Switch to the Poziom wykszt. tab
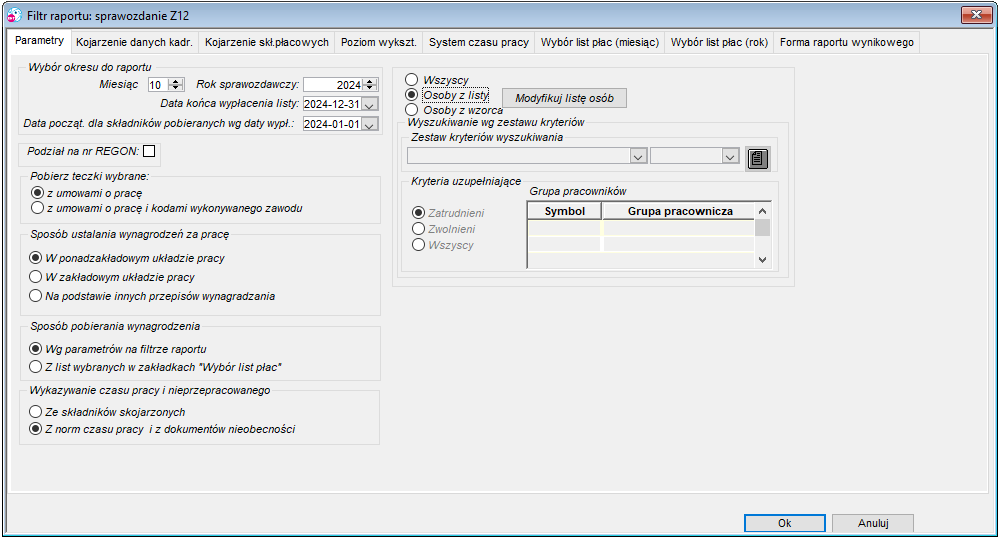This screenshot has height=539, width=998. [x=379, y=42]
